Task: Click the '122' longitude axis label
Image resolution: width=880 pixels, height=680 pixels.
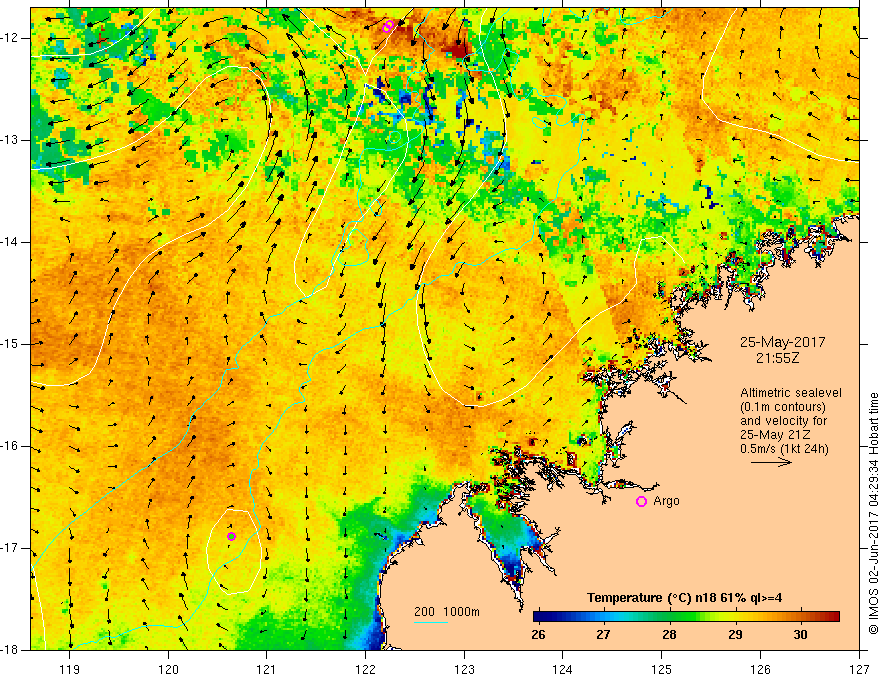Action: (x=365, y=669)
